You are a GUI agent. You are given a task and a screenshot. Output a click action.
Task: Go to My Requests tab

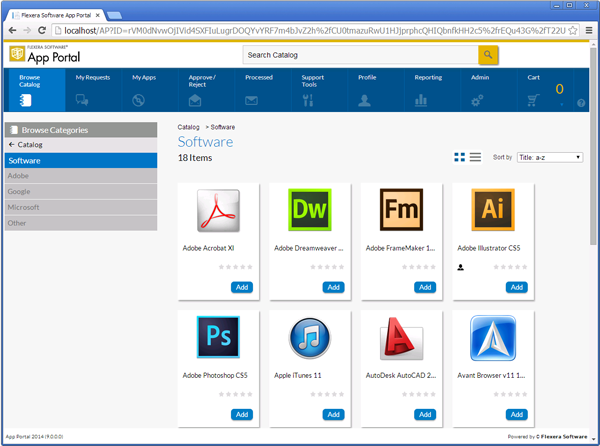pos(93,90)
